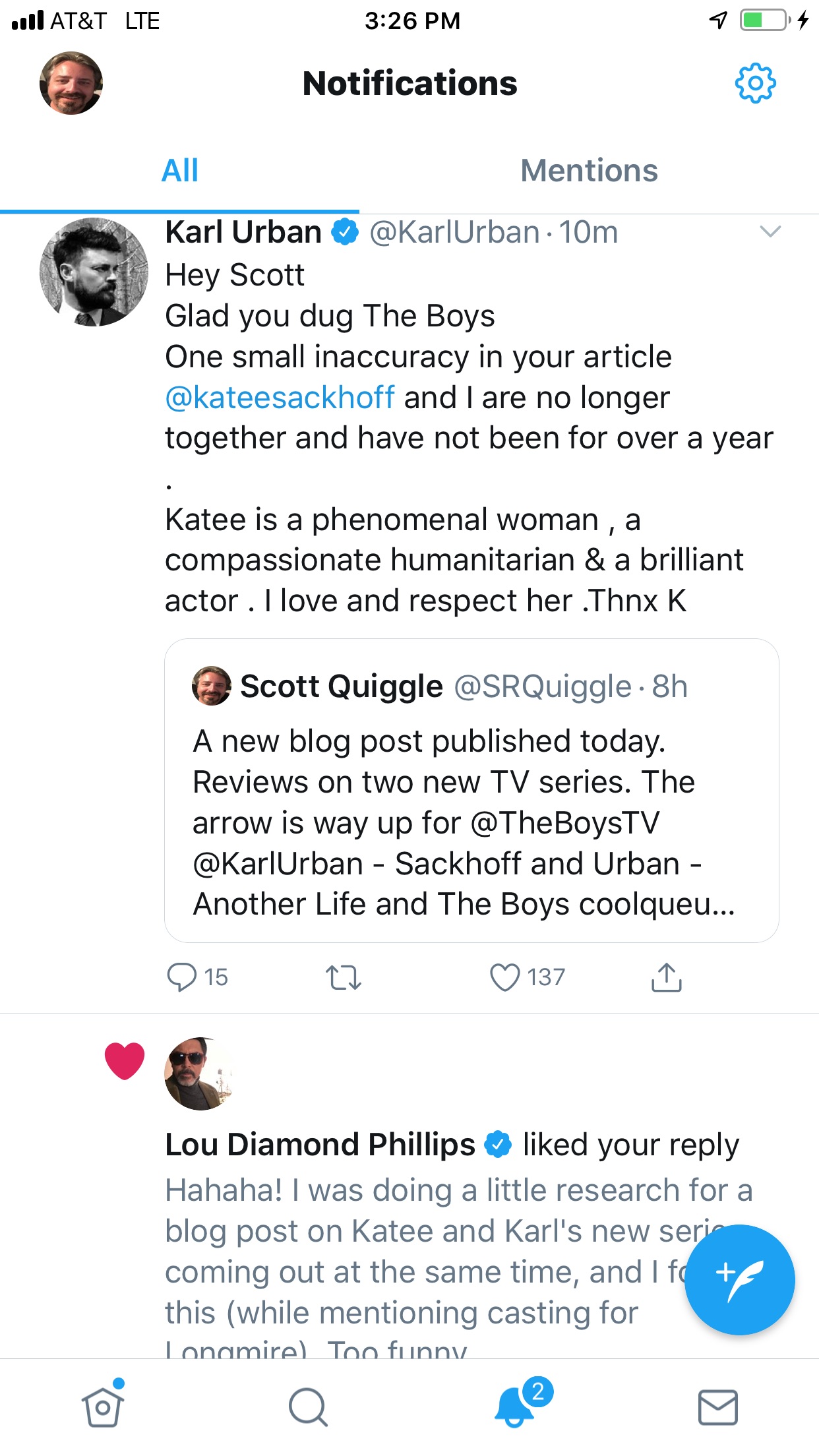Open @kateesackhoff mention link
The width and height of the screenshot is (819, 1456).
(280, 398)
